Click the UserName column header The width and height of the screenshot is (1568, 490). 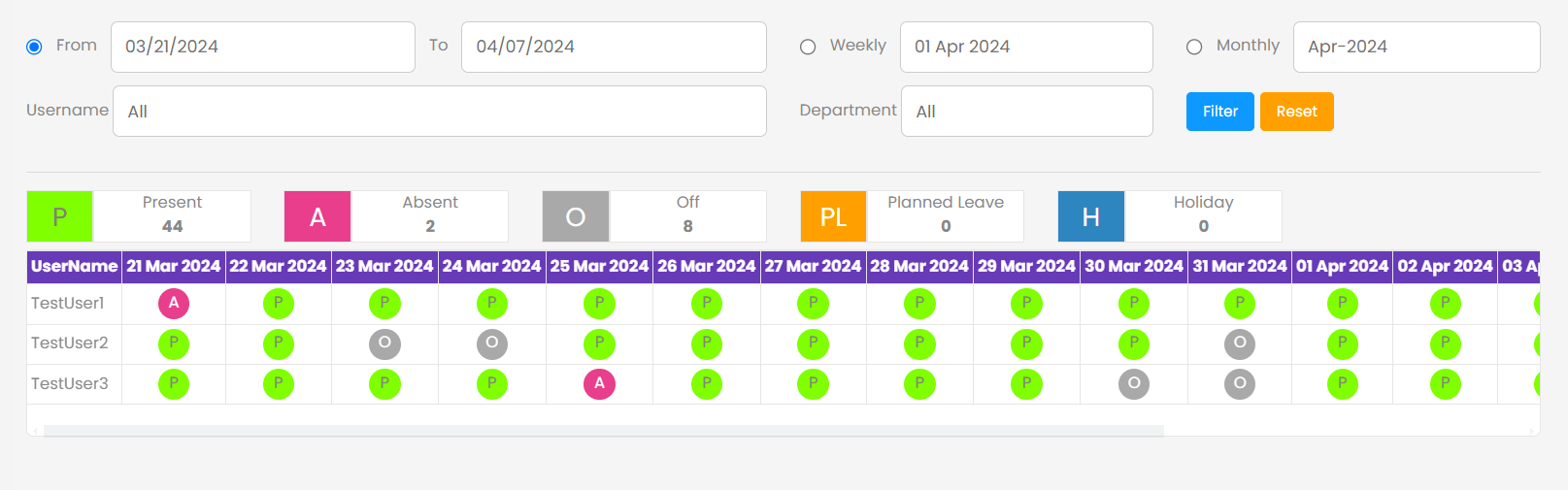click(x=74, y=267)
